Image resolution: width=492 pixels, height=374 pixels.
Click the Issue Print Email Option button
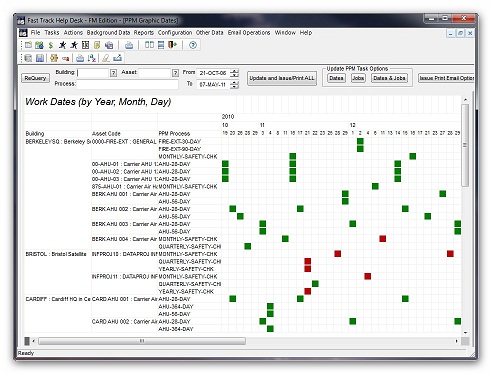tap(446, 78)
